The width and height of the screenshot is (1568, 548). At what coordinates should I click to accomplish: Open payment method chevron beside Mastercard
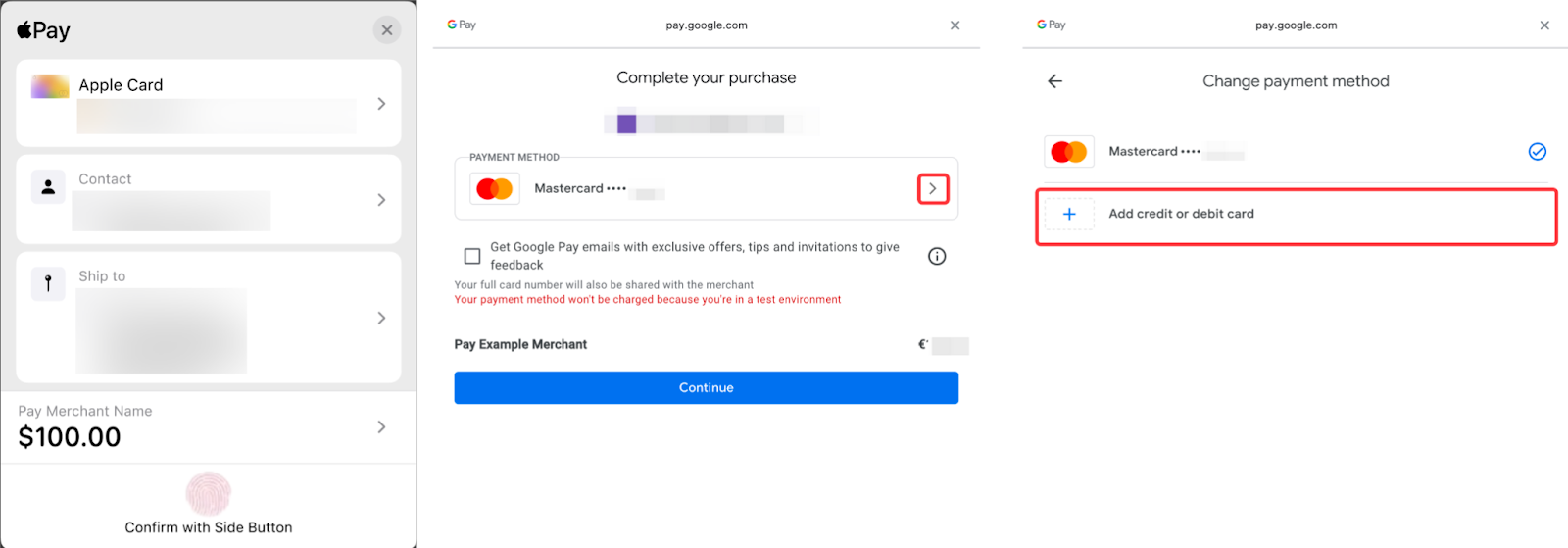[933, 188]
